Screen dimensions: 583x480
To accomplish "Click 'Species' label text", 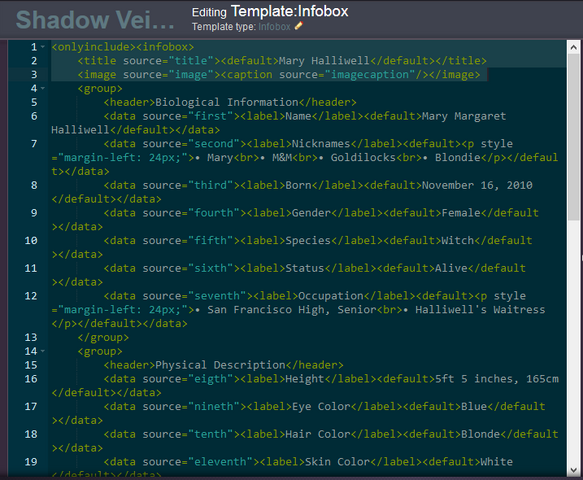I will (308, 241).
